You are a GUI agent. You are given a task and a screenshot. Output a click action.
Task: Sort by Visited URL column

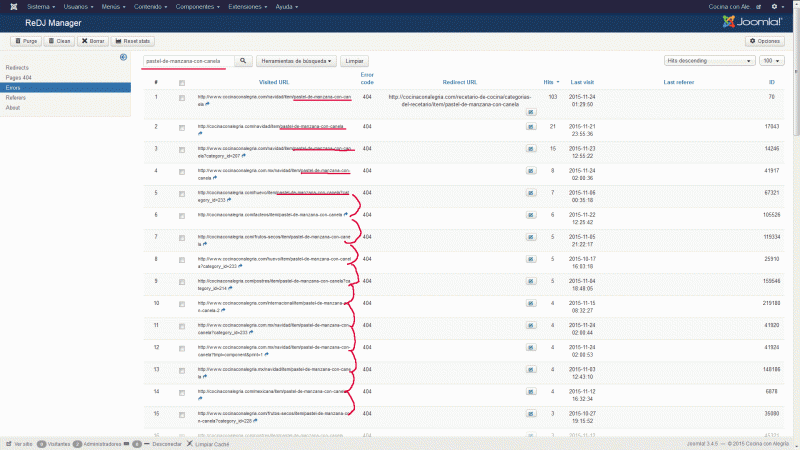[x=274, y=82]
